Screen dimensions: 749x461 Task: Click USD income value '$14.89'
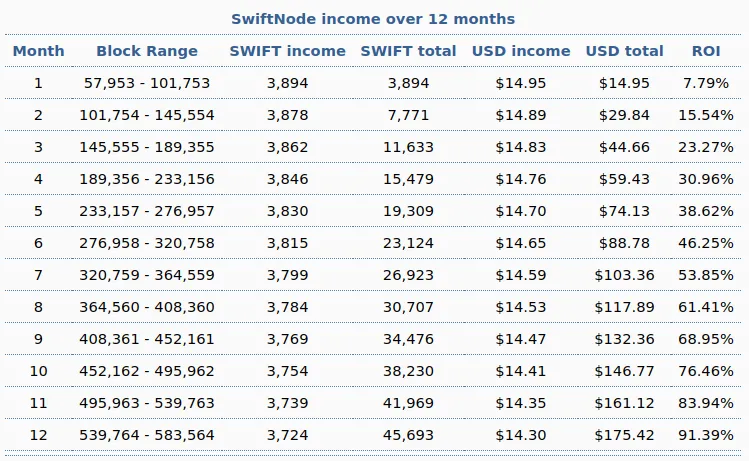click(521, 115)
